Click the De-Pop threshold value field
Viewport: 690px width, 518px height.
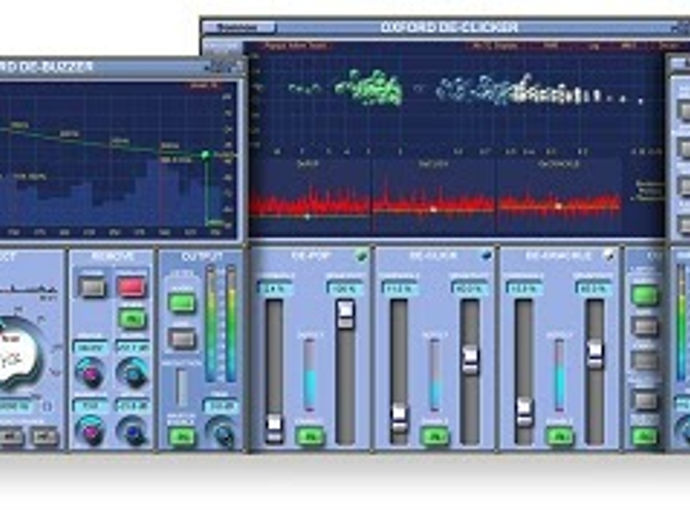(x=274, y=289)
